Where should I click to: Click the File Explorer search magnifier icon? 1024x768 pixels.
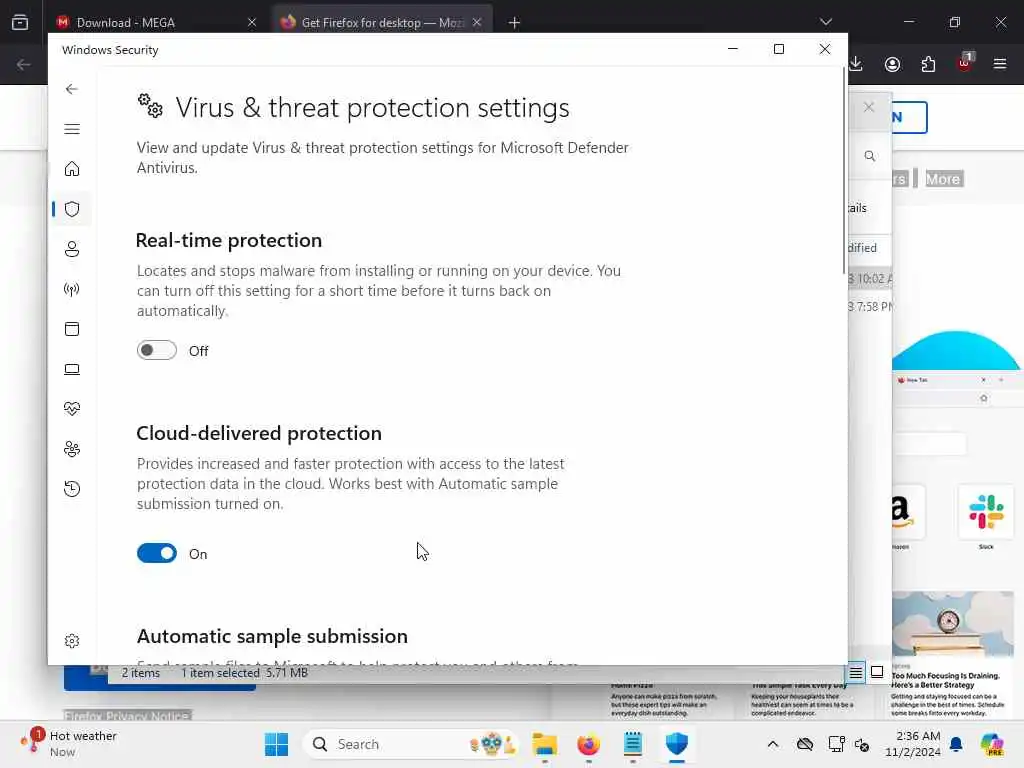coord(870,156)
